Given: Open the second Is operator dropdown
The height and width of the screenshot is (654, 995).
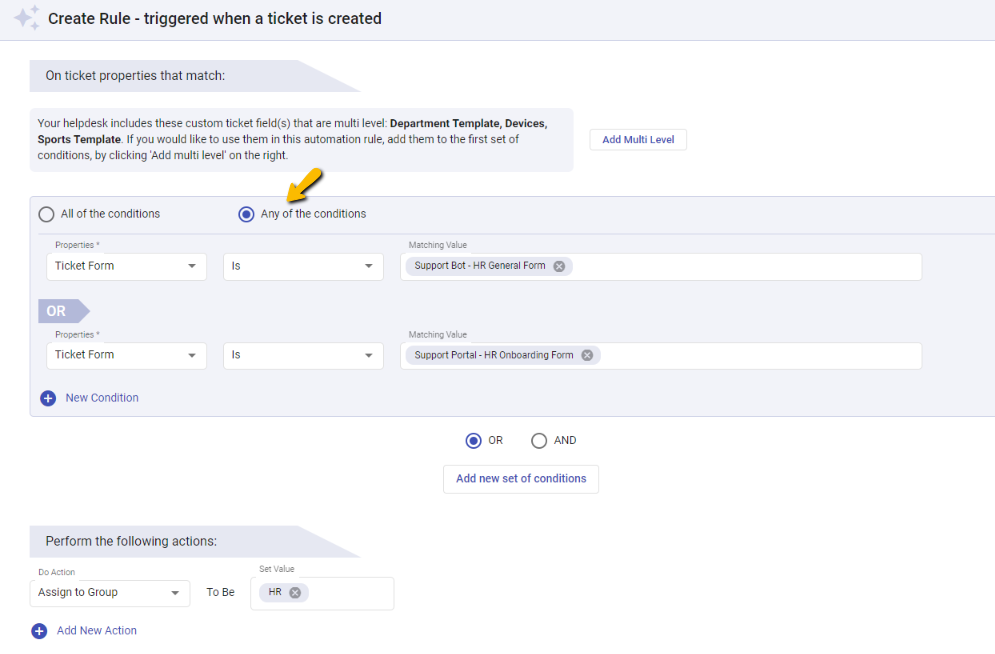Looking at the screenshot, I should (x=303, y=355).
